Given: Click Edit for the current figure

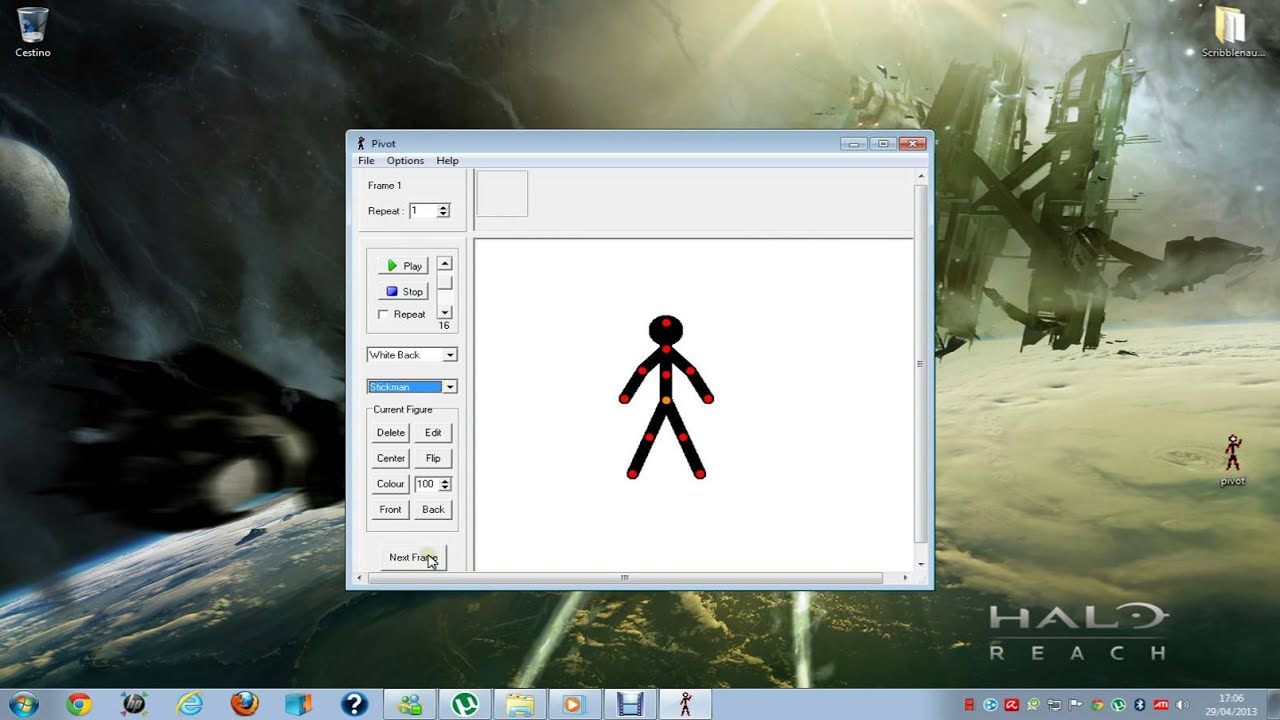Looking at the screenshot, I should pos(433,433).
